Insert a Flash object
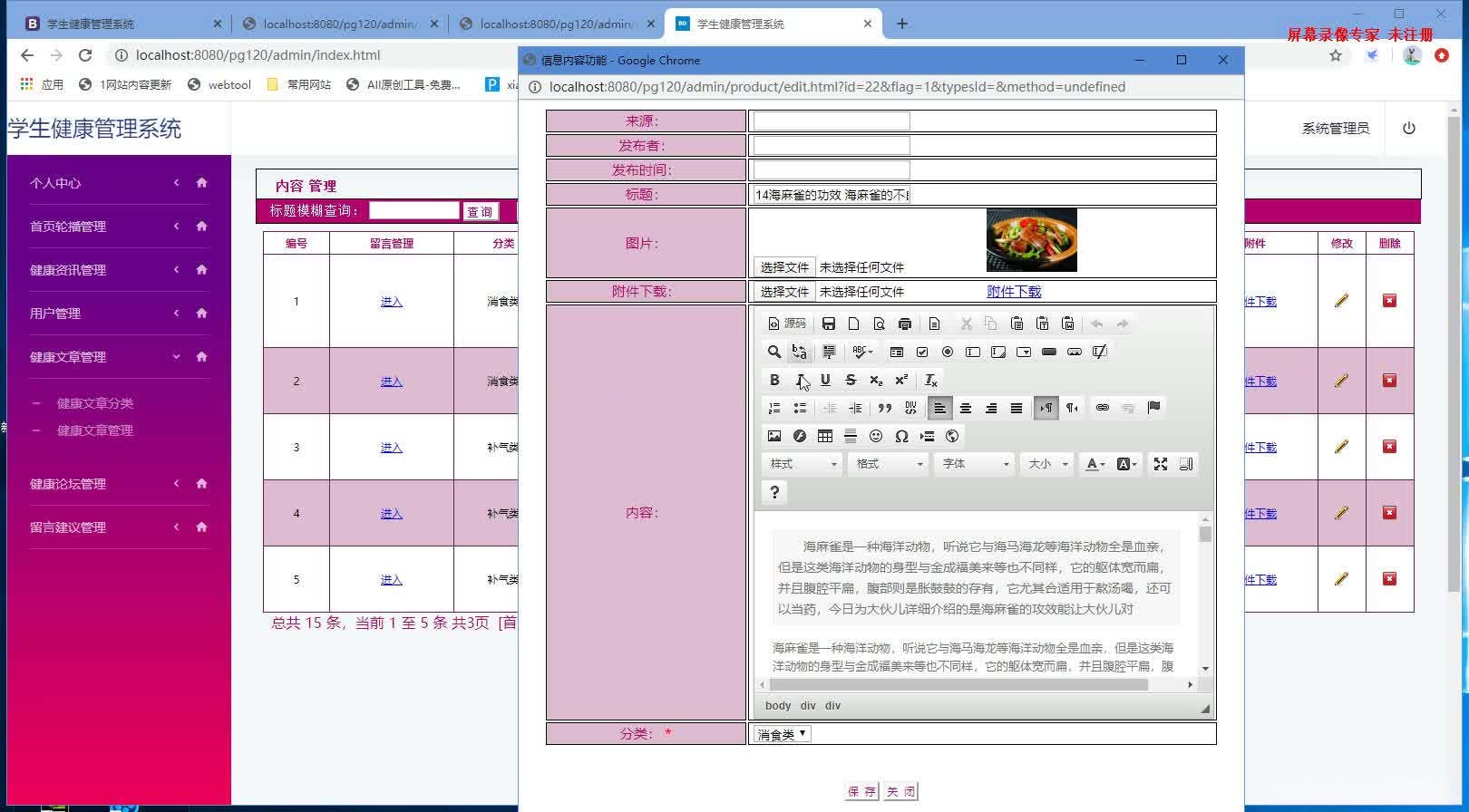 [800, 436]
